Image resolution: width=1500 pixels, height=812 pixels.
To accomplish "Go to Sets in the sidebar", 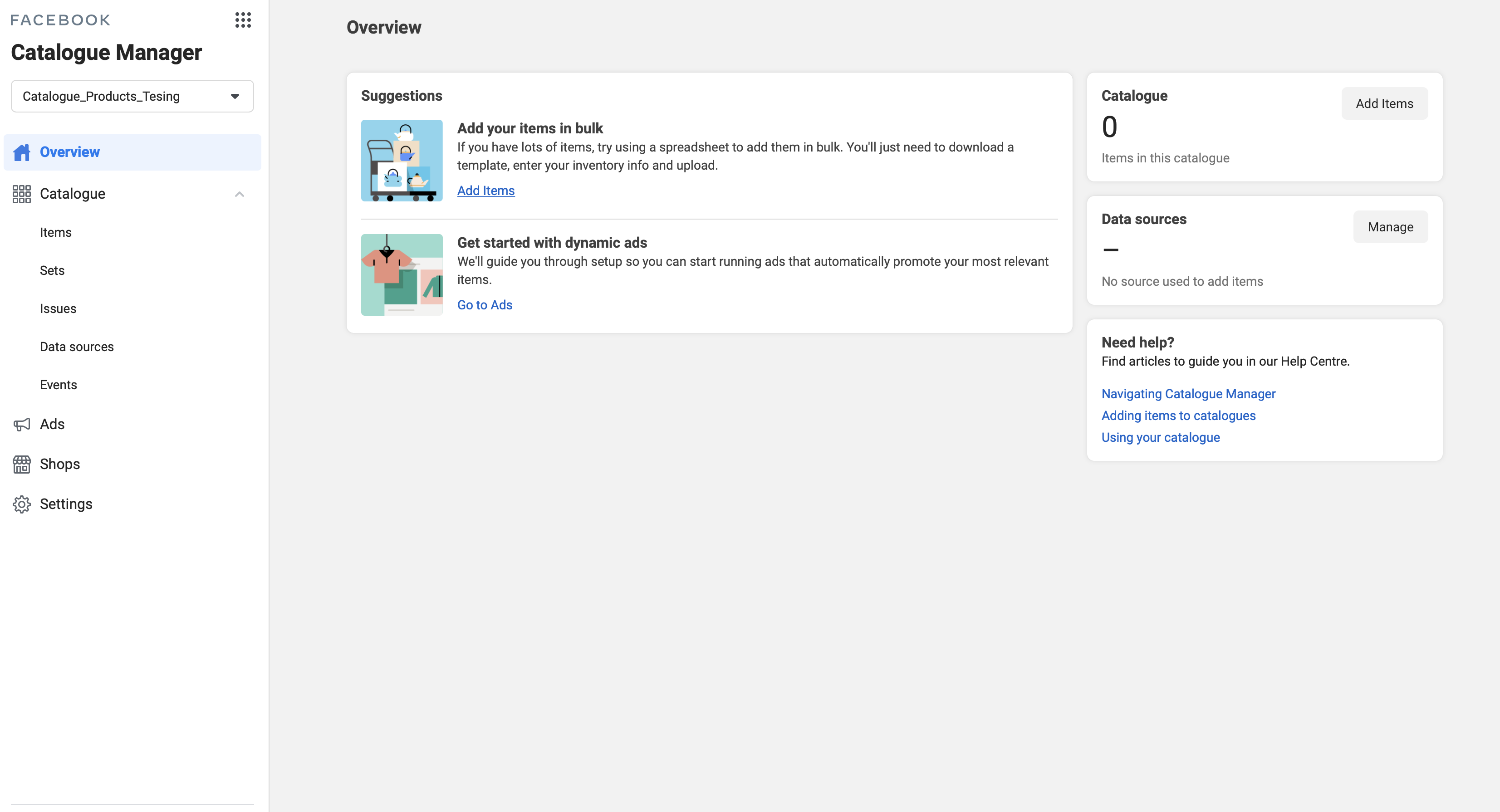I will [52, 271].
